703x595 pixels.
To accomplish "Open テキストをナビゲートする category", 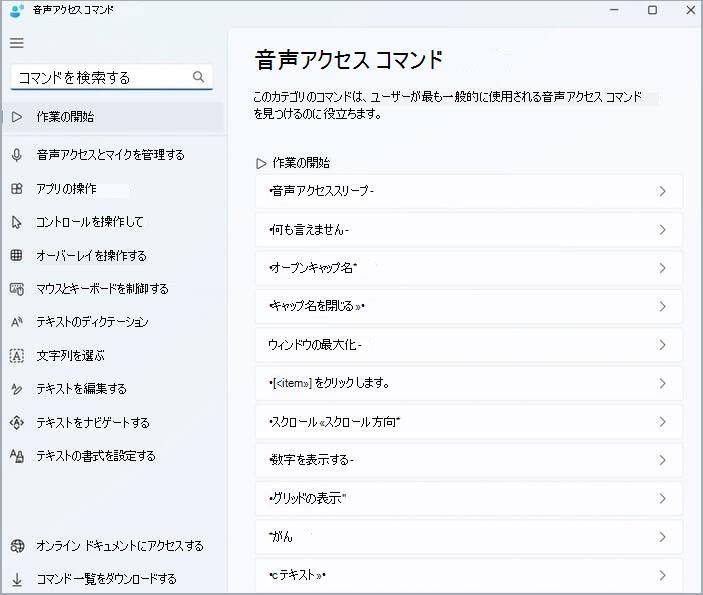I will click(113, 422).
